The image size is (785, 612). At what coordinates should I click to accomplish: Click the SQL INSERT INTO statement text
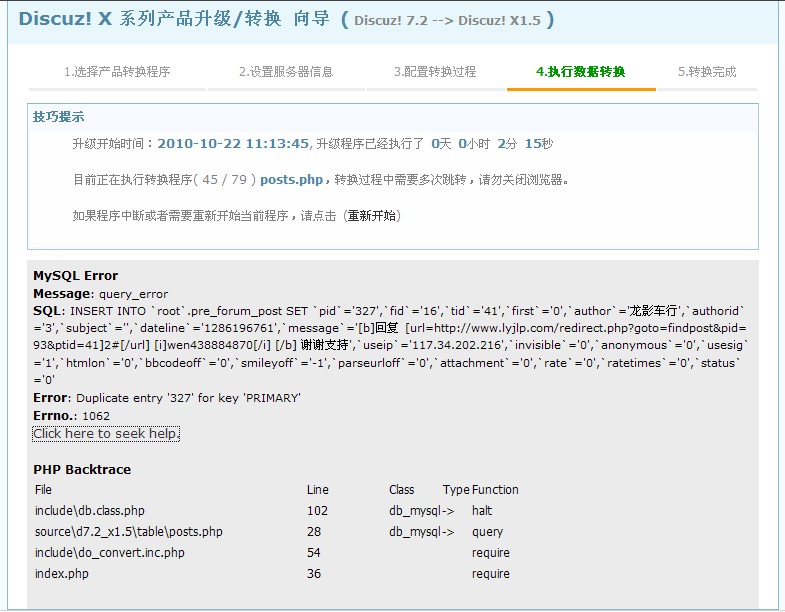click(x=391, y=345)
